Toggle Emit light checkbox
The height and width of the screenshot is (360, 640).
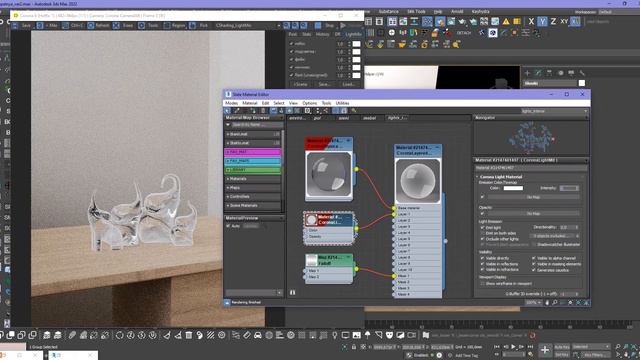pyautogui.click(x=482, y=228)
